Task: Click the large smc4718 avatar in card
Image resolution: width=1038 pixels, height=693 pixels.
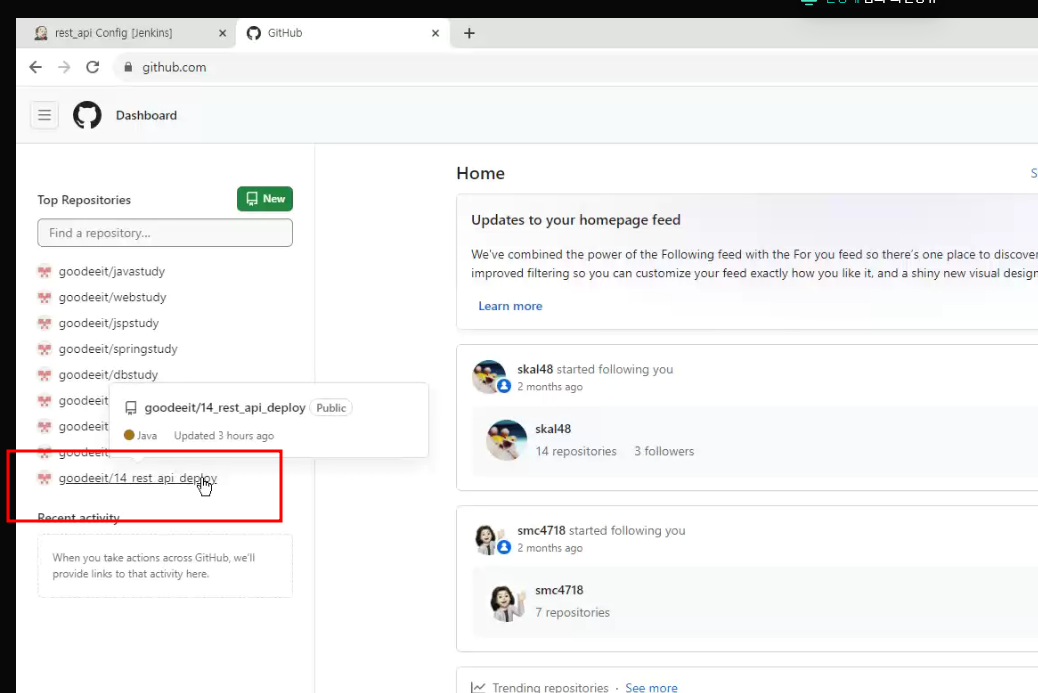Action: (x=506, y=601)
